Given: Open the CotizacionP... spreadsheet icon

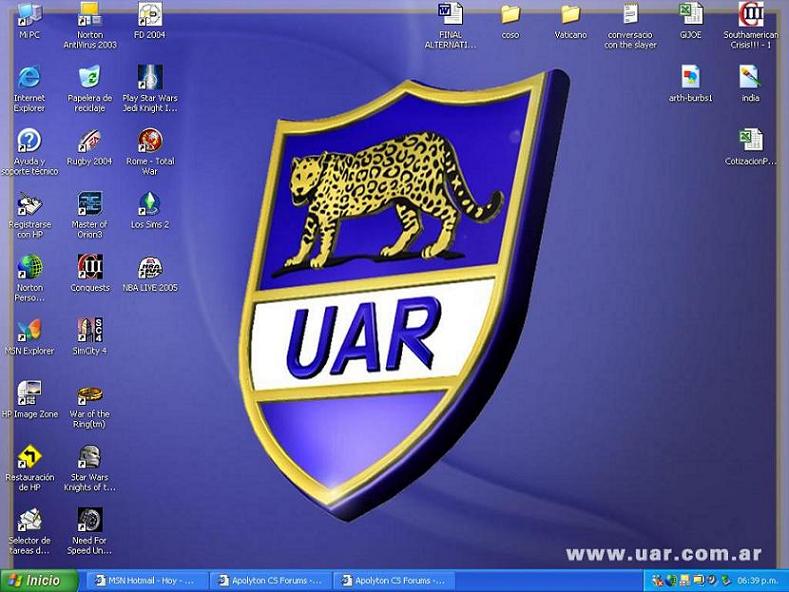Looking at the screenshot, I should click(x=750, y=147).
